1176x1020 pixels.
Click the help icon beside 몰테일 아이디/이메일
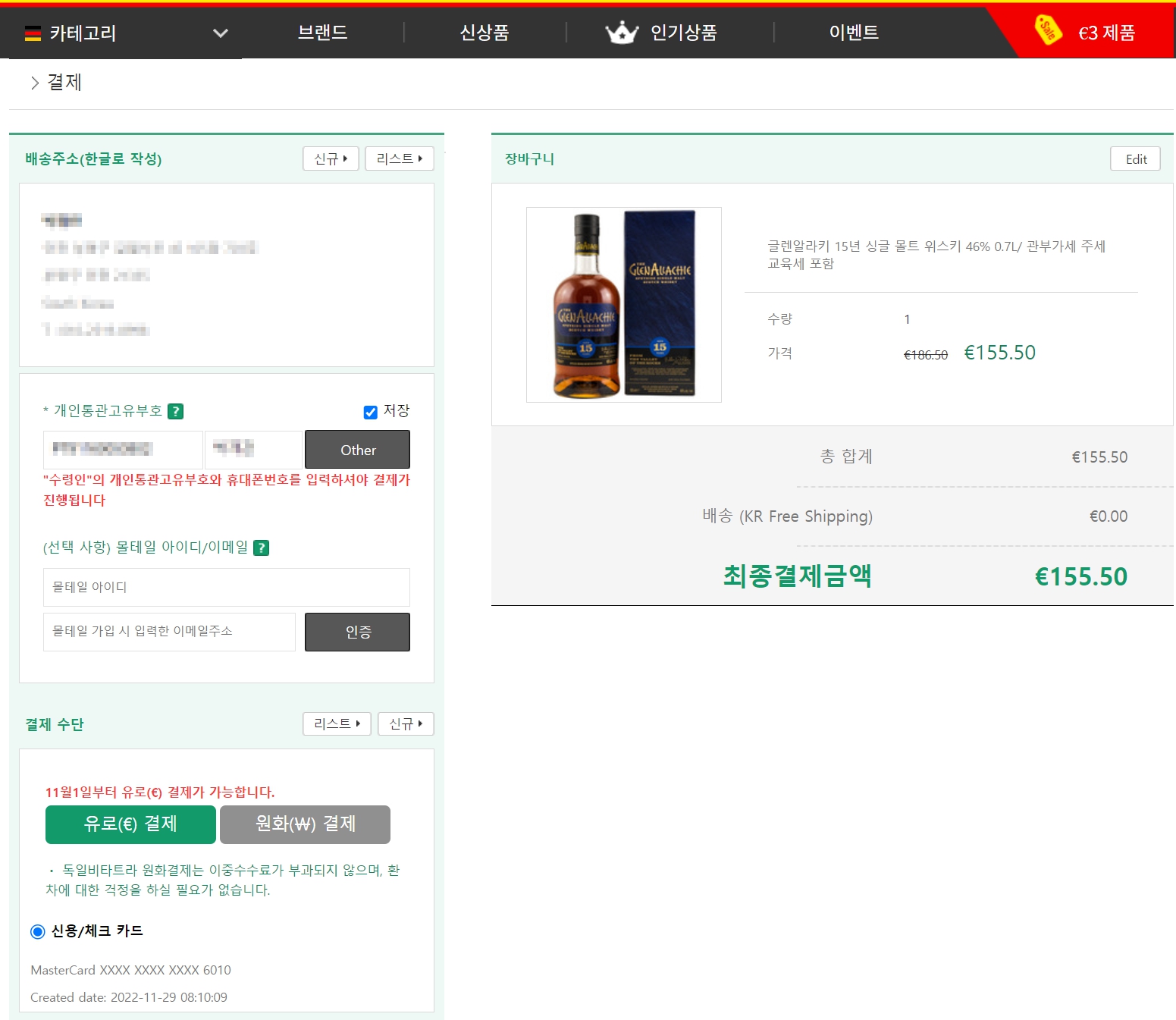pyautogui.click(x=261, y=548)
